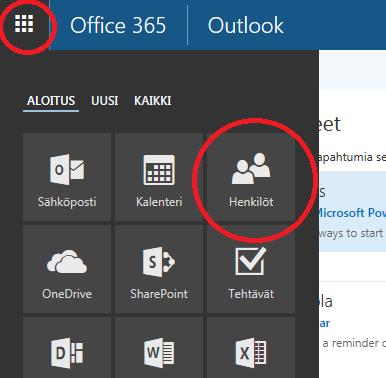This screenshot has width=386, height=378.
Task: Switch to the KAIKKI tab
Action: [x=153, y=101]
